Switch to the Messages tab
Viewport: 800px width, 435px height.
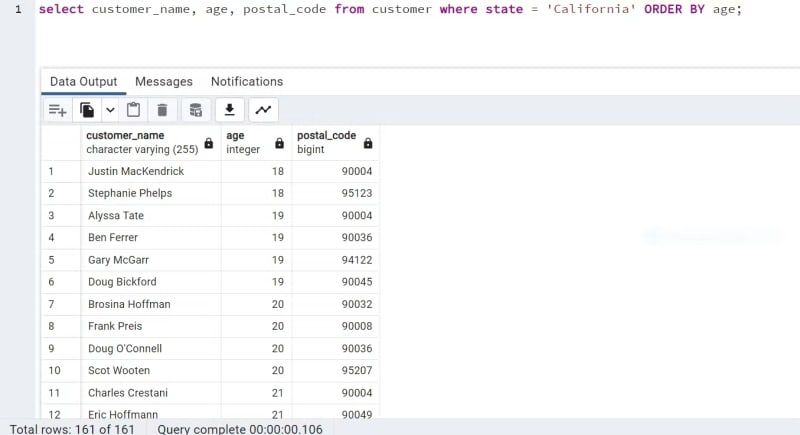pos(164,82)
